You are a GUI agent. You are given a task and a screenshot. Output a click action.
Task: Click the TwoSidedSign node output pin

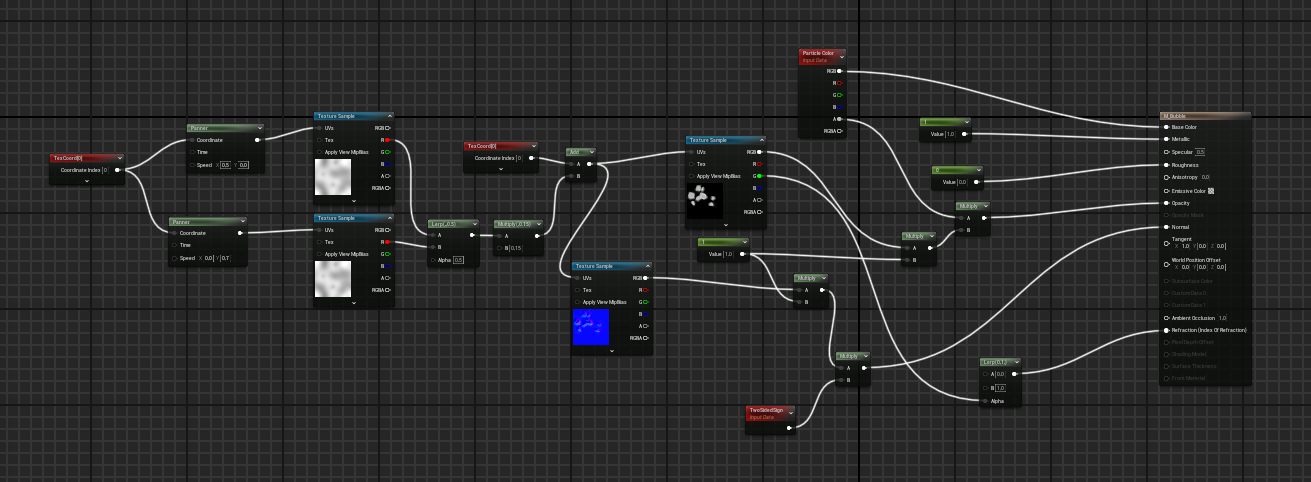click(x=789, y=428)
